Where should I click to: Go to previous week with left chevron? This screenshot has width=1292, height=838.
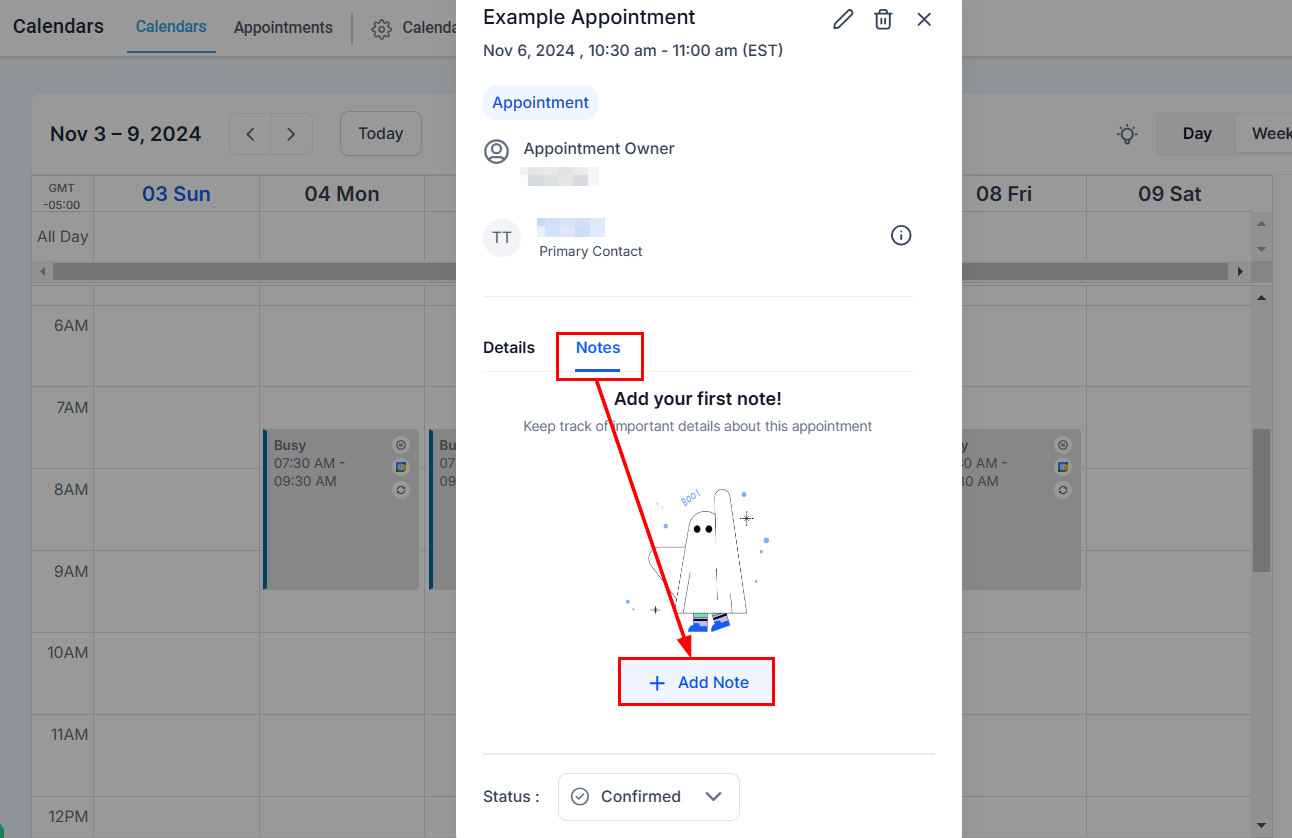251,134
